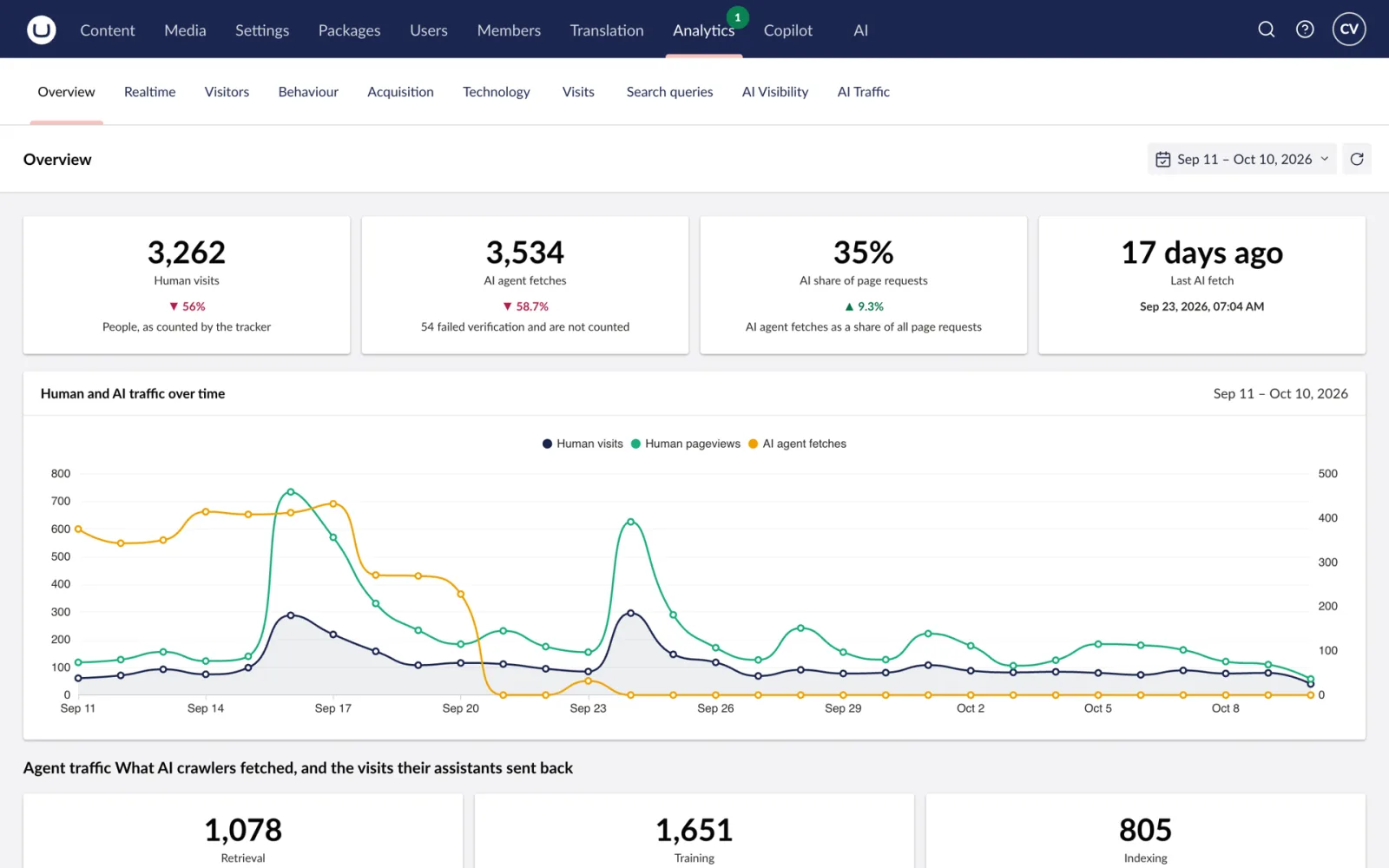Switch to the Realtime tab
The width and height of the screenshot is (1389, 868).
coord(149,92)
